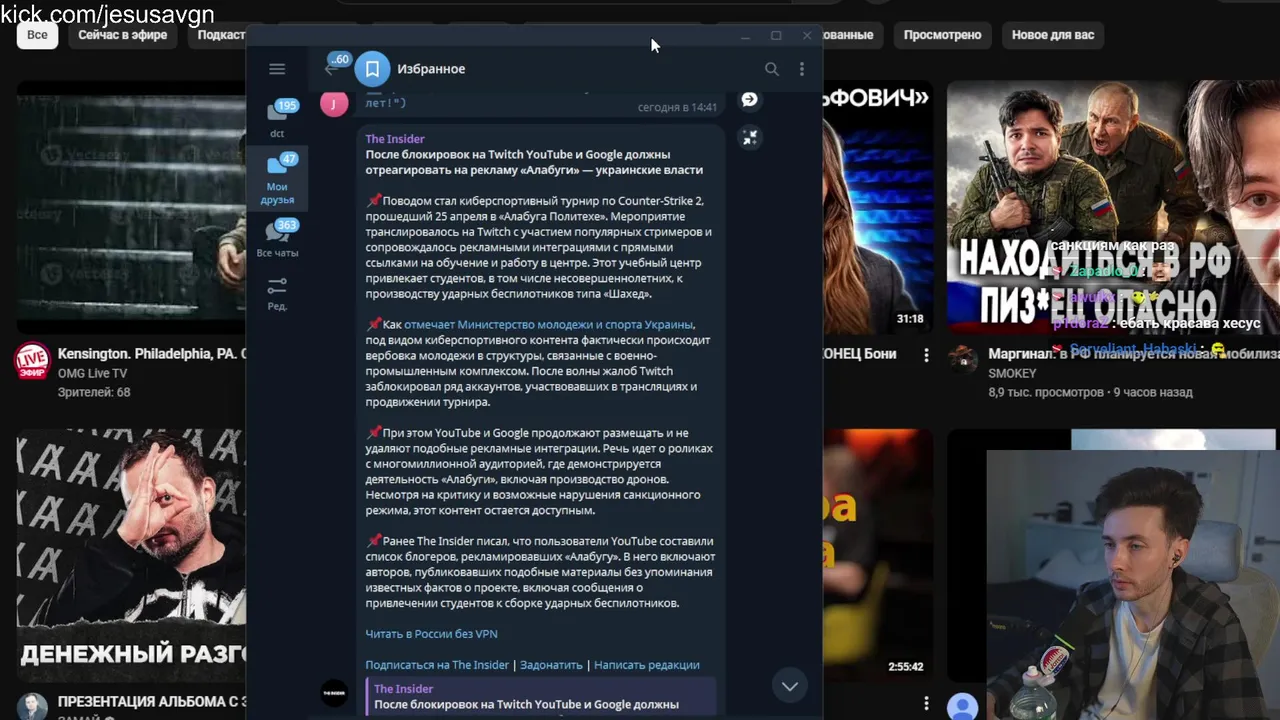The width and height of the screenshot is (1280, 720).
Task: Click the SMOKEY channel avatar
Action: click(963, 360)
